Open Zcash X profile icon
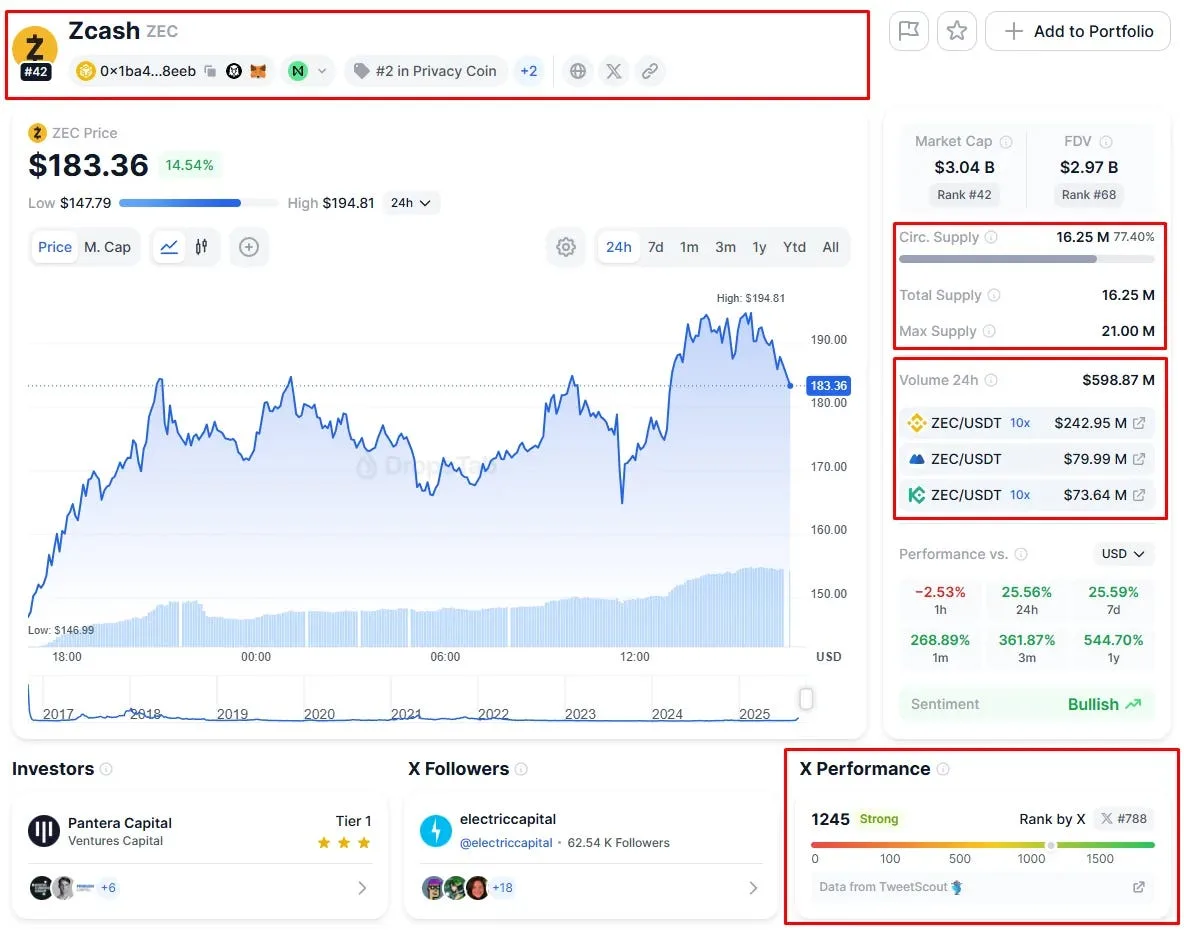1184x930 pixels. click(x=614, y=71)
